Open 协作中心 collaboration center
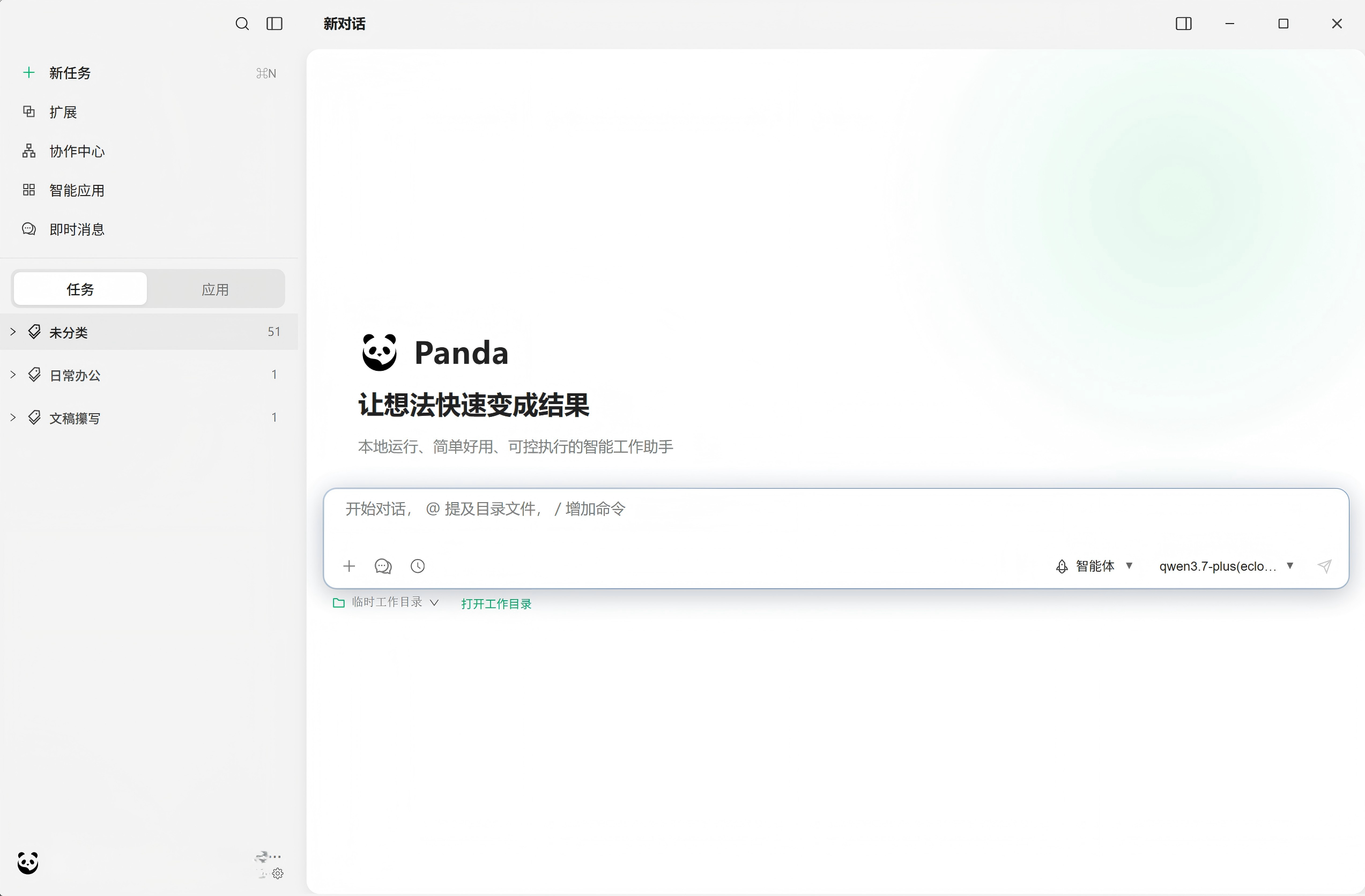1365x896 pixels. pyautogui.click(x=149, y=151)
